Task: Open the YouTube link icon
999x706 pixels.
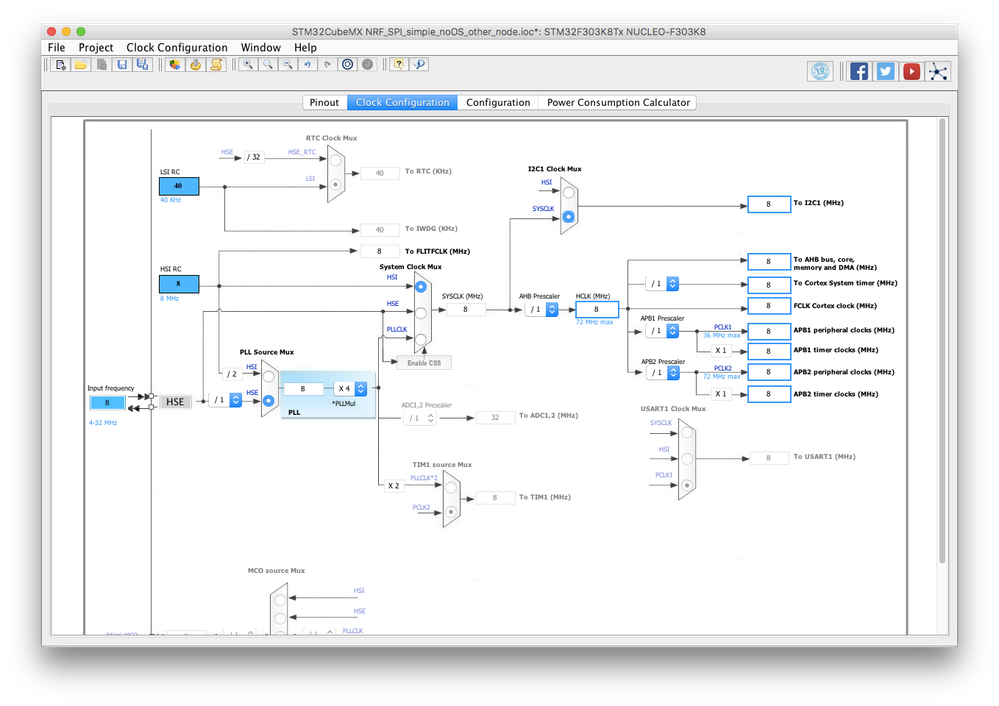Action: [912, 71]
